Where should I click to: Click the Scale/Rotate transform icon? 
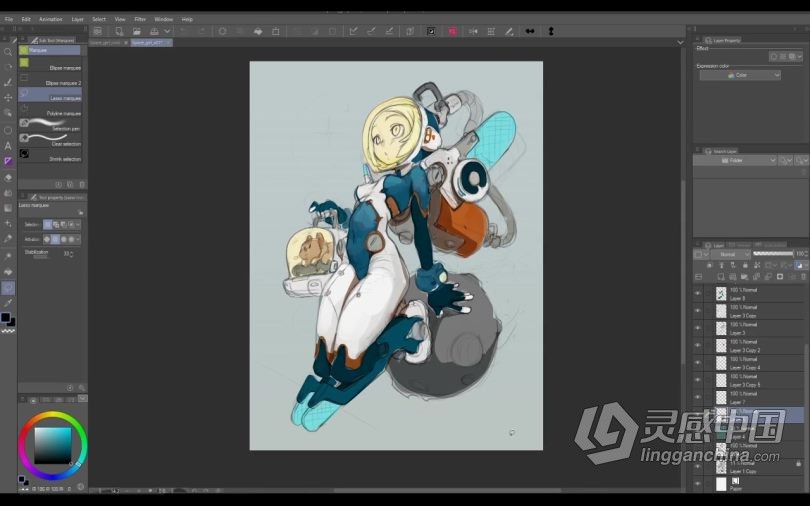(x=276, y=31)
